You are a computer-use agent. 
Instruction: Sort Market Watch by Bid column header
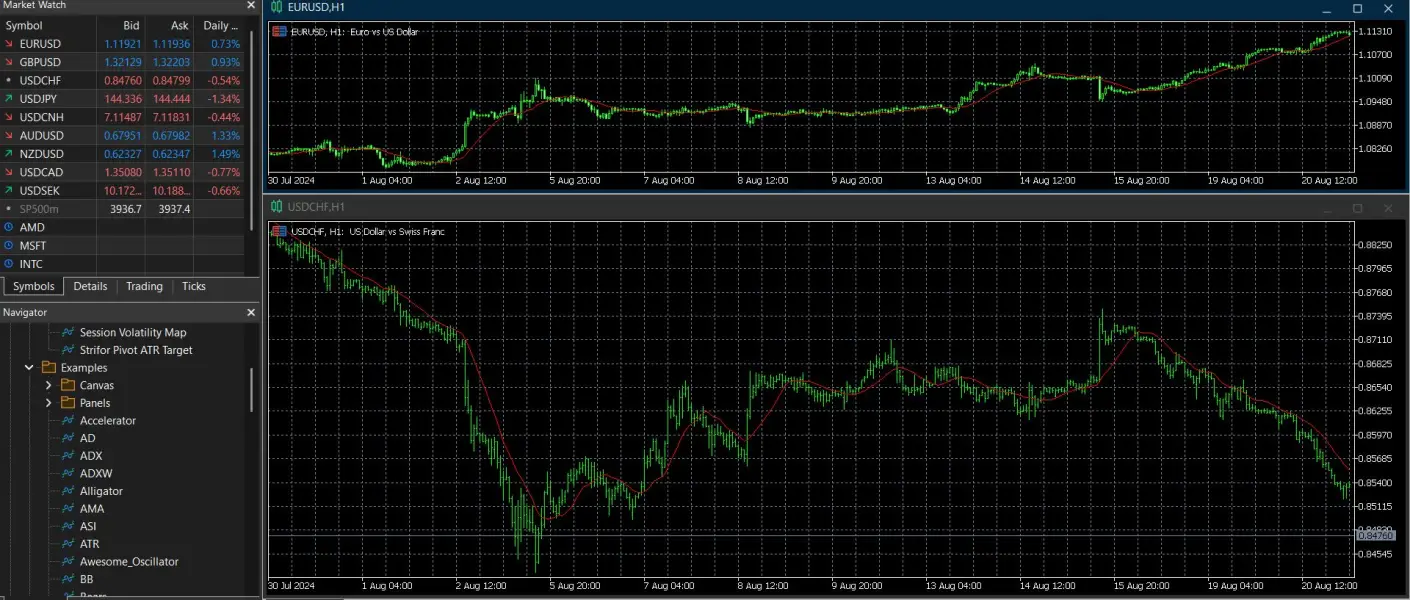[x=130, y=25]
